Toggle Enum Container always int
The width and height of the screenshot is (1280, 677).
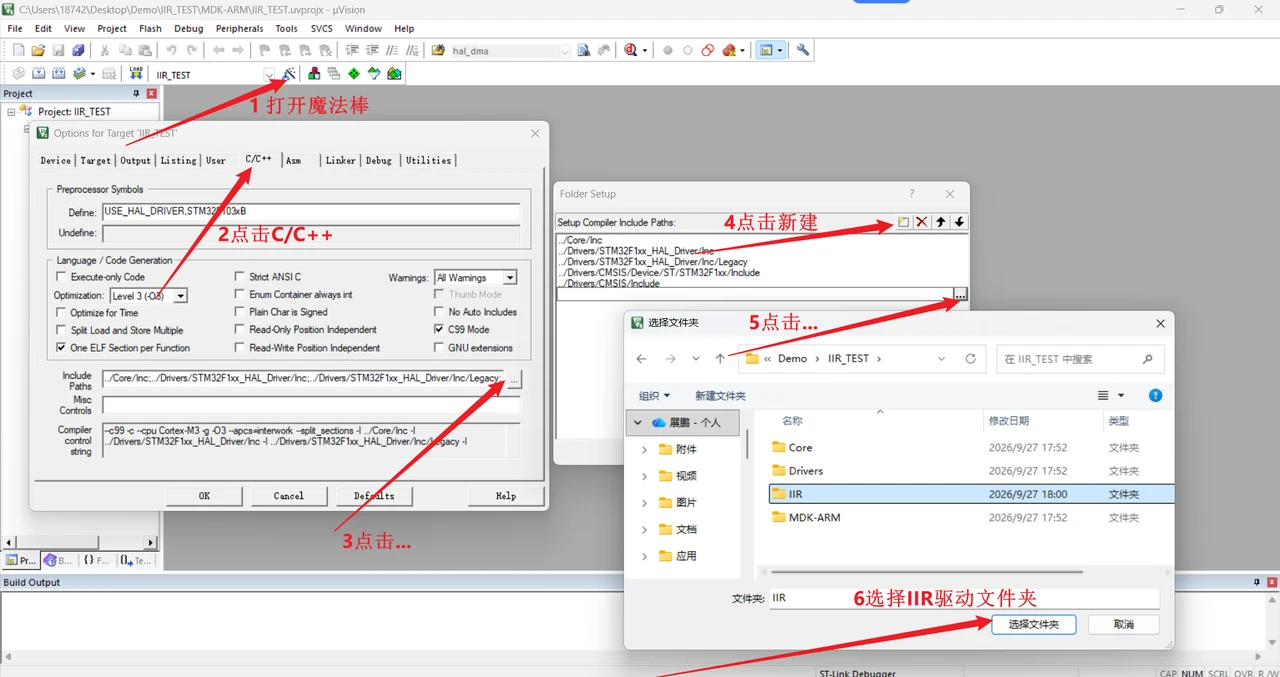pos(240,295)
